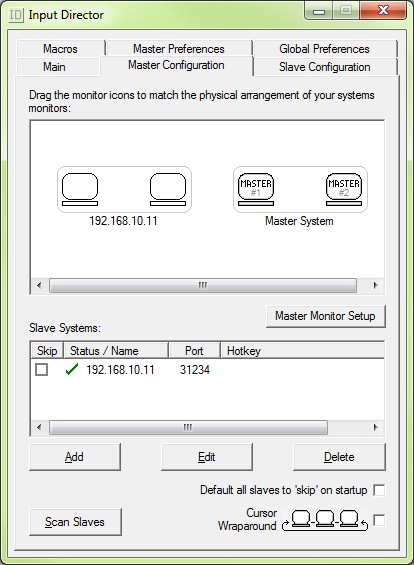Tick the Skip checkbox for 192.168.10.11
Screen dimensions: 414x565
(x=41, y=370)
